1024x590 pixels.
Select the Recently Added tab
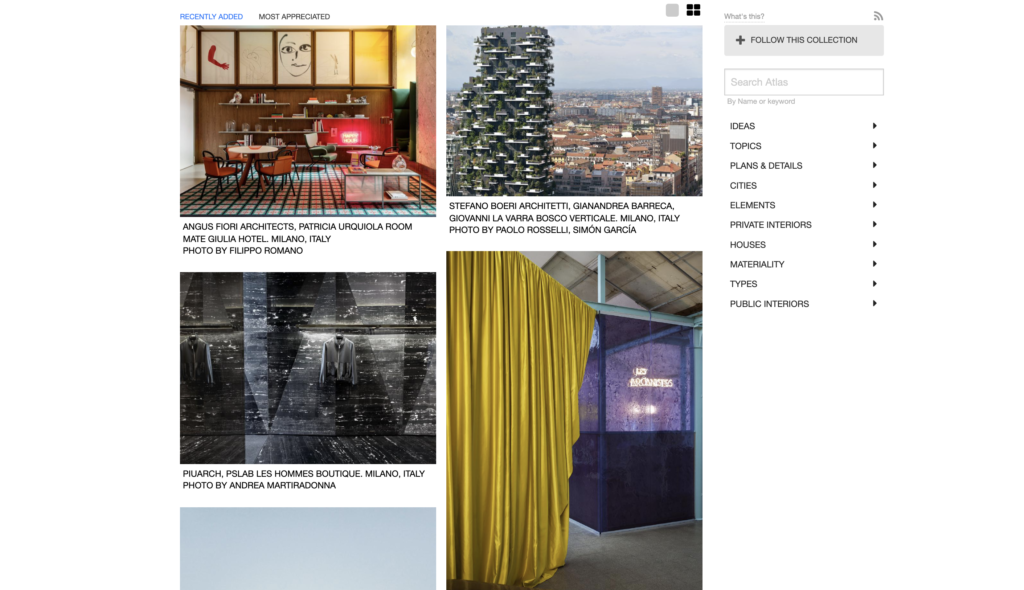[x=211, y=17]
